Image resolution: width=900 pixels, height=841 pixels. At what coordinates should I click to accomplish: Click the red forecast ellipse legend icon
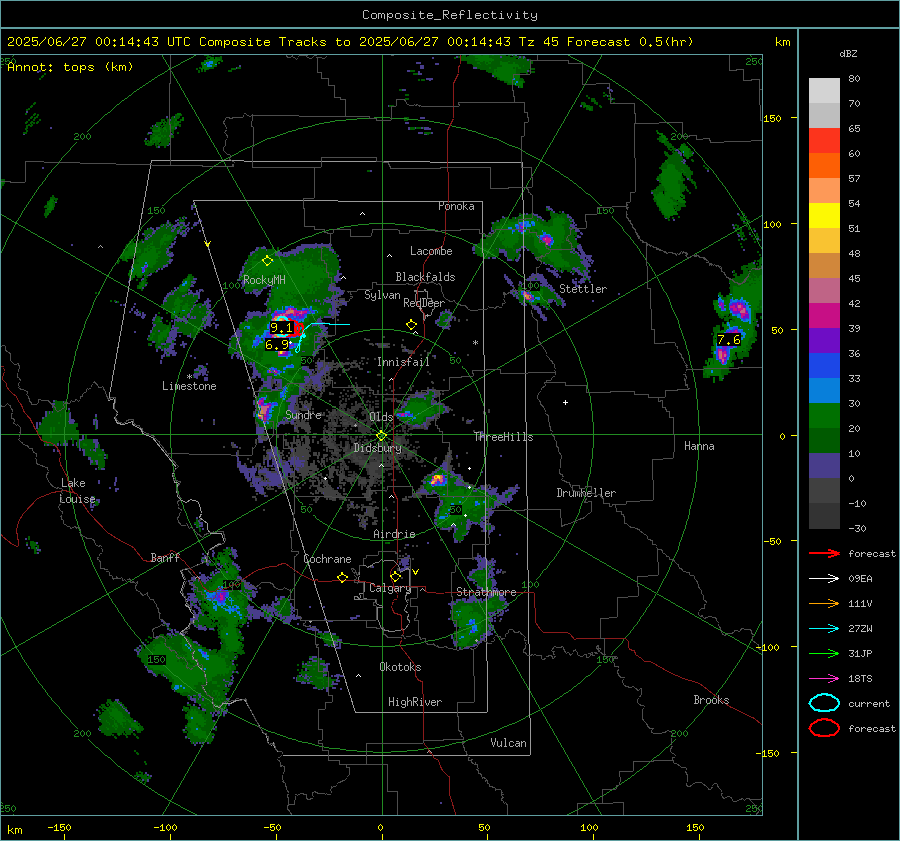tap(824, 728)
